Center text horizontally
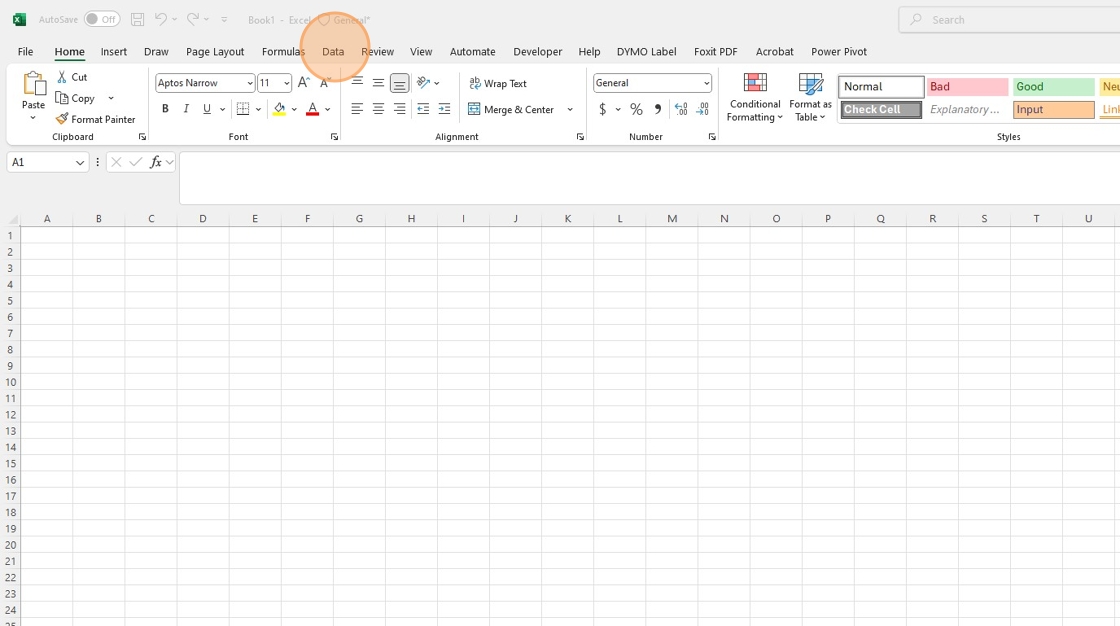Image resolution: width=1120 pixels, height=626 pixels. (379, 109)
